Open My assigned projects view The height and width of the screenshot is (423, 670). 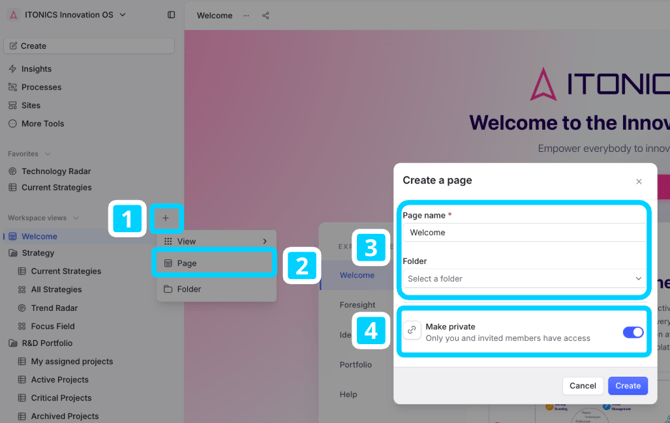point(72,361)
